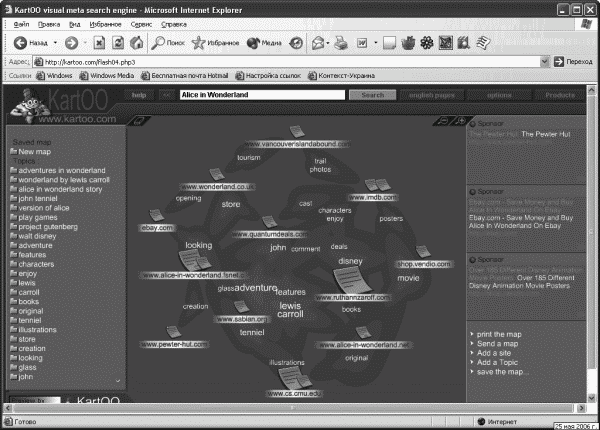Open the address bar dropdown arrow
600x430 pixels.
(x=545, y=62)
